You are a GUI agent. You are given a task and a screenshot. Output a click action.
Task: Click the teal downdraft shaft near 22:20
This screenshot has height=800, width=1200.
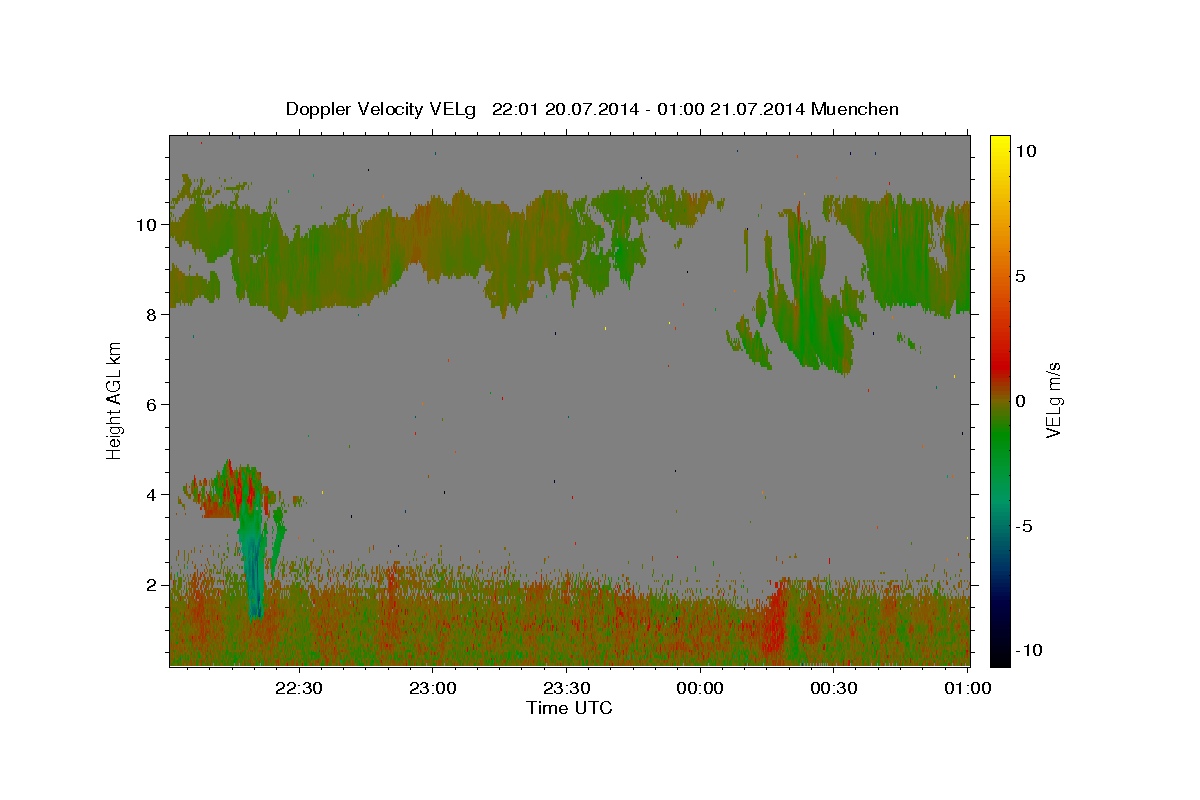(x=254, y=555)
